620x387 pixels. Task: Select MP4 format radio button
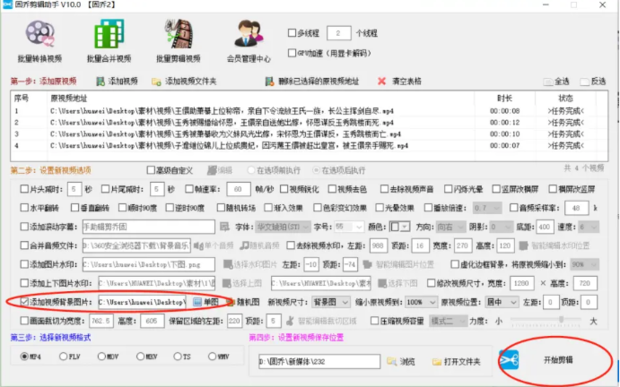[25, 357]
